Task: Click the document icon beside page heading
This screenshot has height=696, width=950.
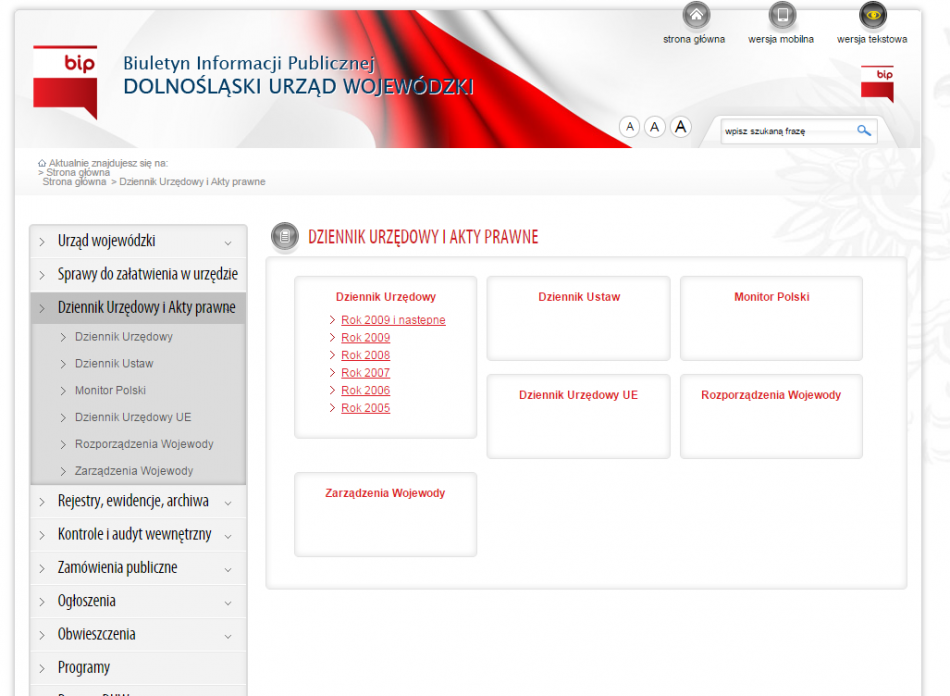Action: (285, 236)
